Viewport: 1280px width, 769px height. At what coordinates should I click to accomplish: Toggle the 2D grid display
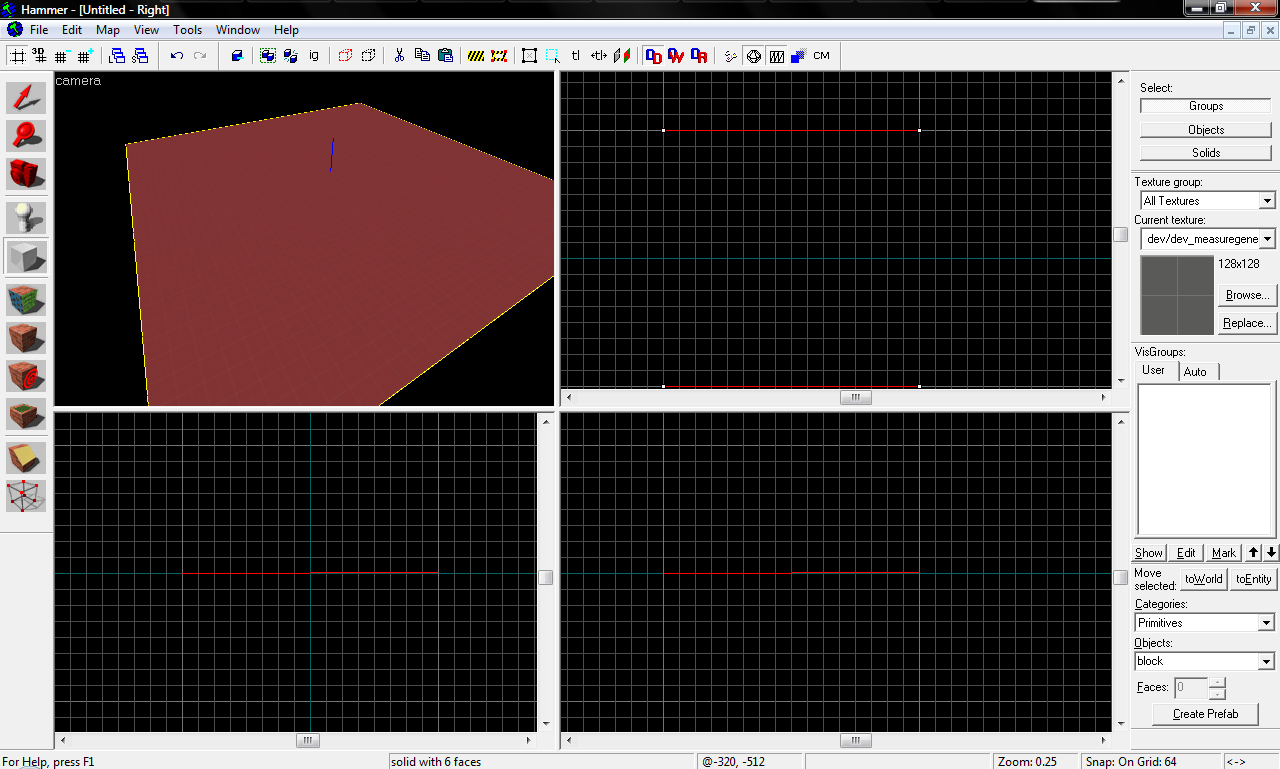[x=17, y=56]
